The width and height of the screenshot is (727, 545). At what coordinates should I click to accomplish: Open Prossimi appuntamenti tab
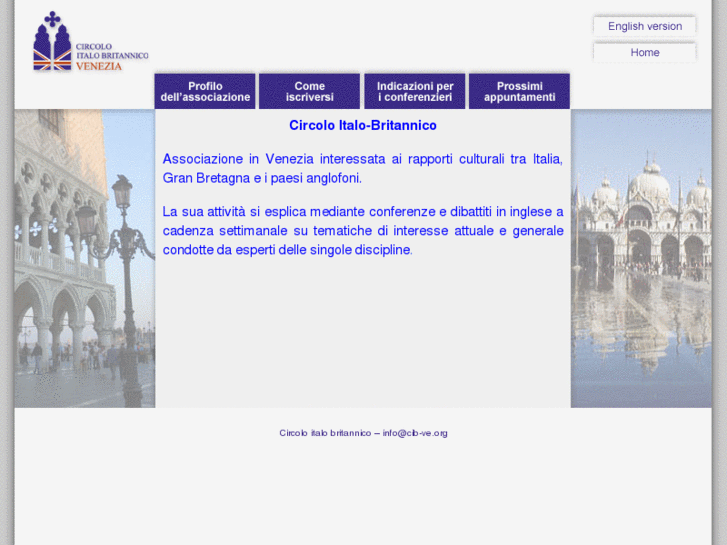click(519, 91)
